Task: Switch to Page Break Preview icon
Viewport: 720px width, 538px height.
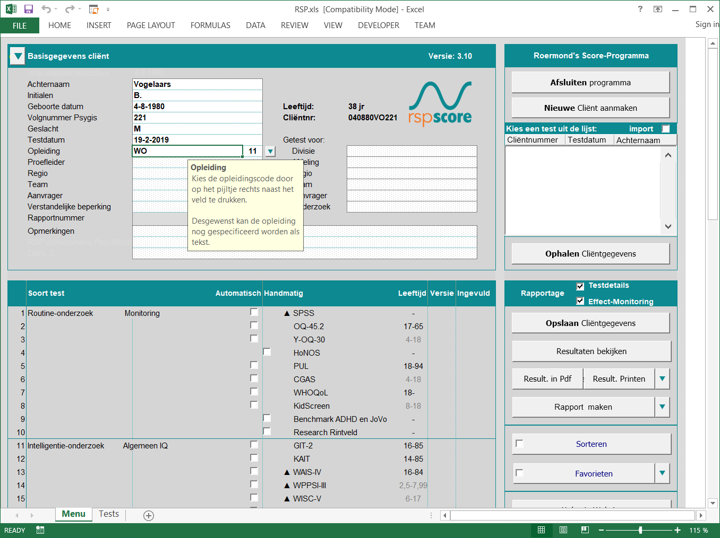Action: coord(585,530)
